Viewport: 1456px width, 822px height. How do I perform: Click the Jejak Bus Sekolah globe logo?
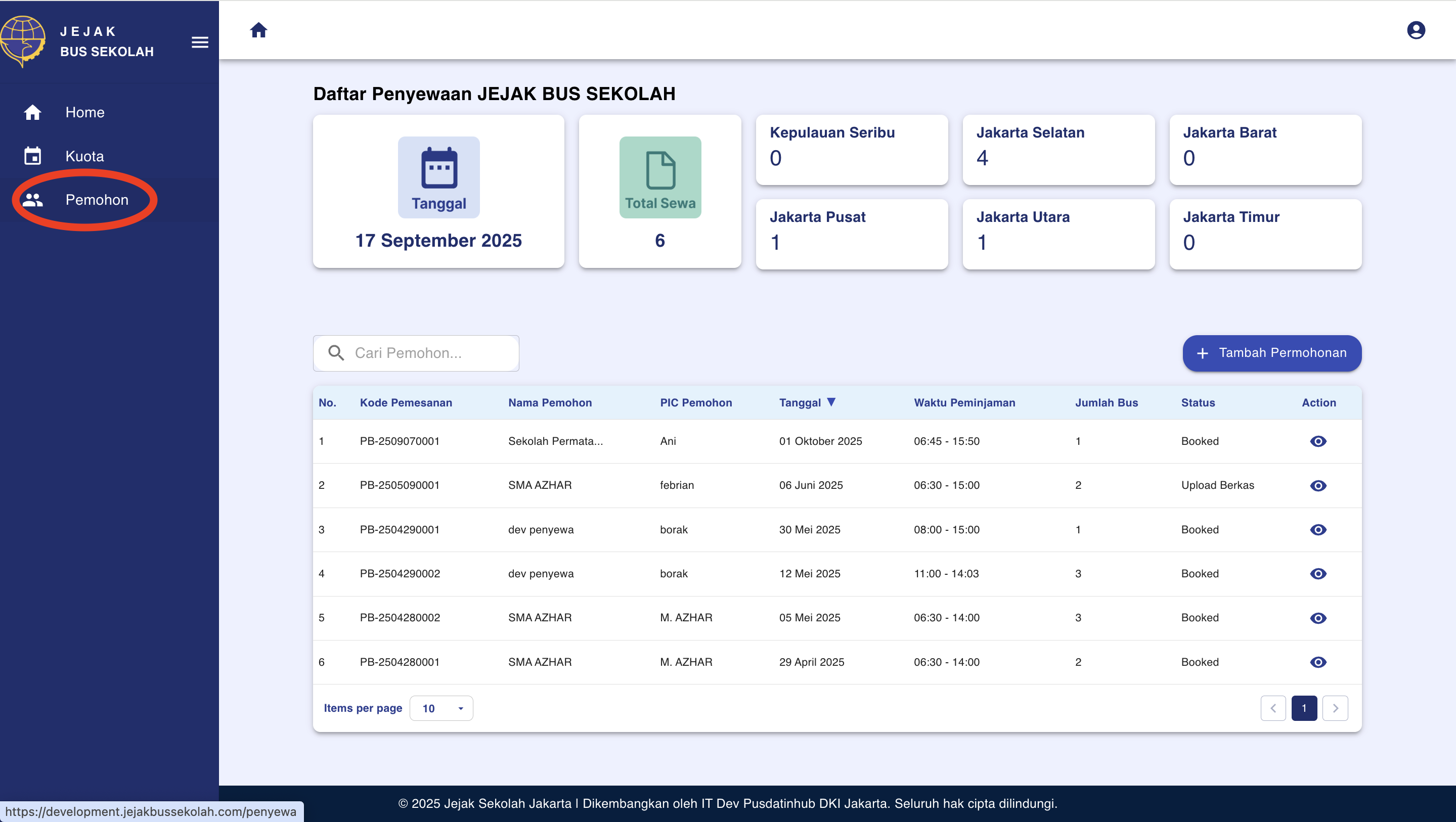(23, 40)
